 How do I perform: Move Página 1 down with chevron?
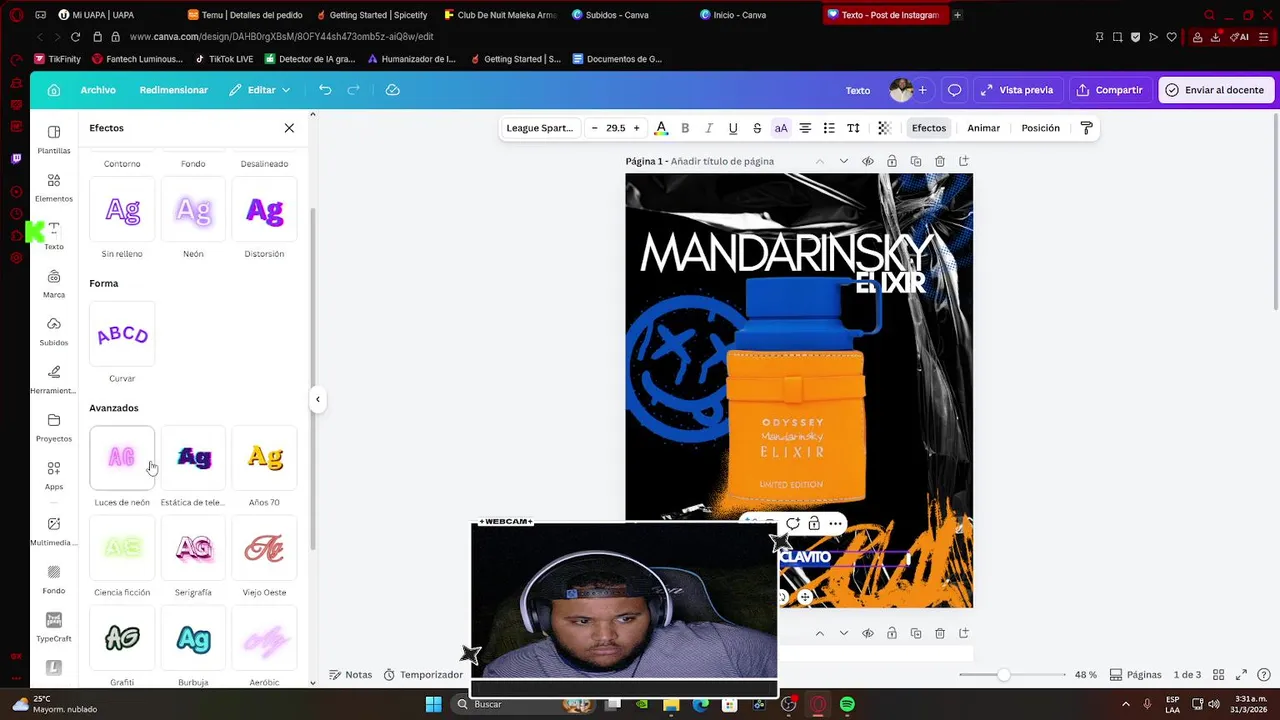[x=844, y=161]
